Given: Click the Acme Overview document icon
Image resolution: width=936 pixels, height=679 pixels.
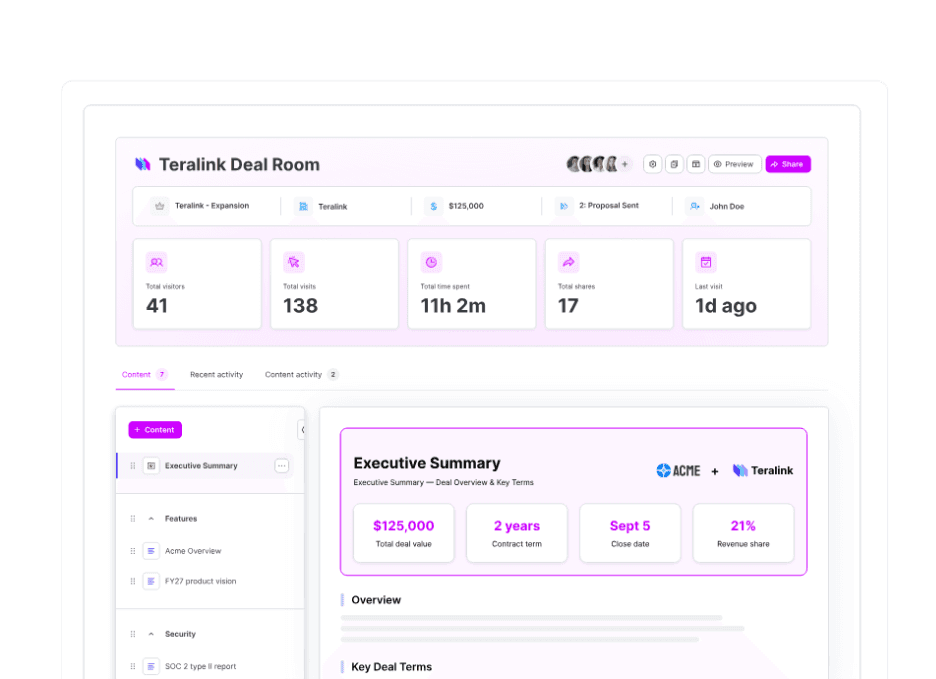Looking at the screenshot, I should click(x=151, y=551).
